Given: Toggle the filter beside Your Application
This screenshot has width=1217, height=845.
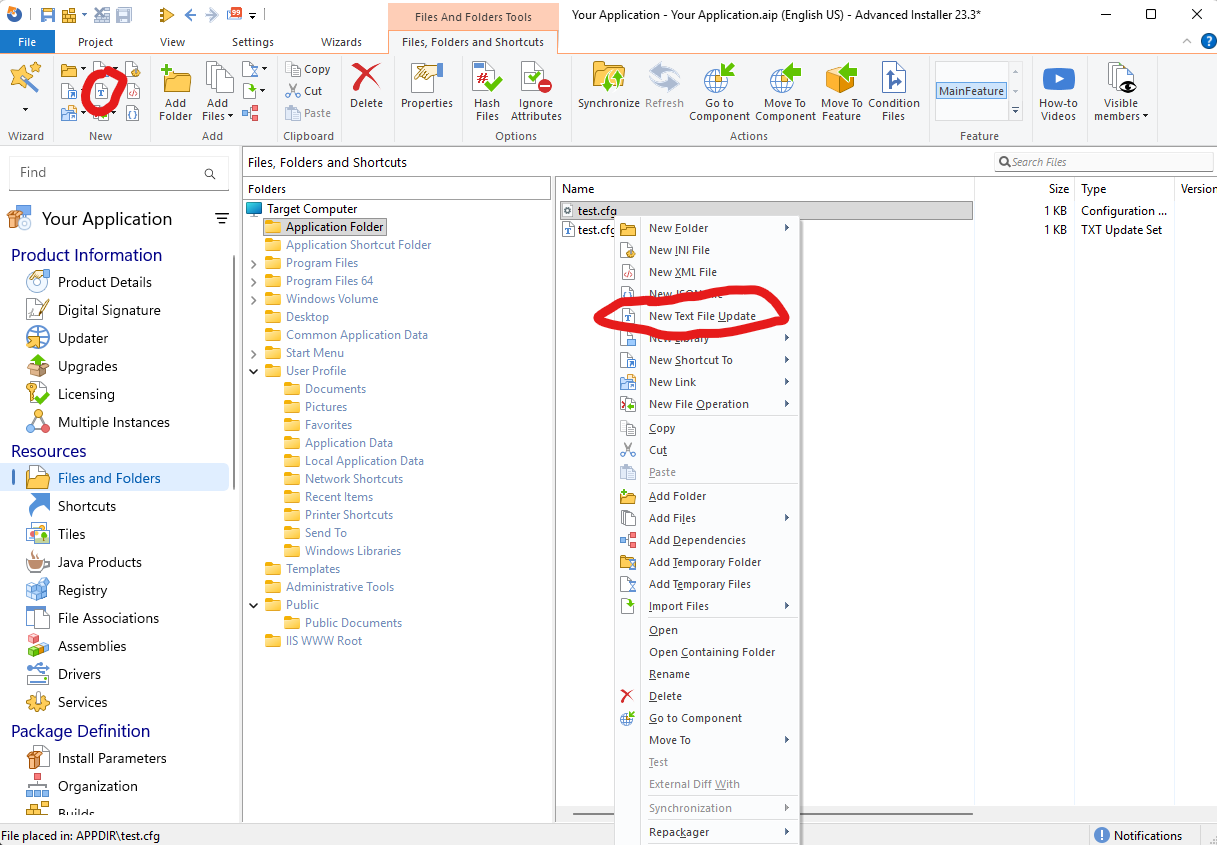Looking at the screenshot, I should pyautogui.click(x=222, y=218).
